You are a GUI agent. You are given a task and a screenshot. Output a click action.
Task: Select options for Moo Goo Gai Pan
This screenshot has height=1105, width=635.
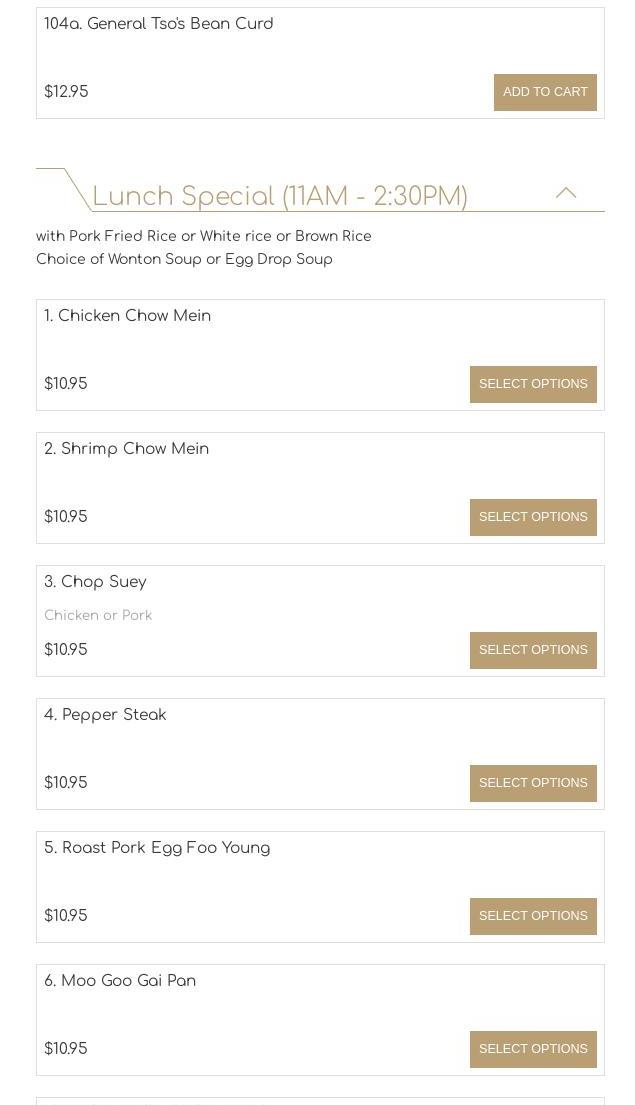[533, 1049]
